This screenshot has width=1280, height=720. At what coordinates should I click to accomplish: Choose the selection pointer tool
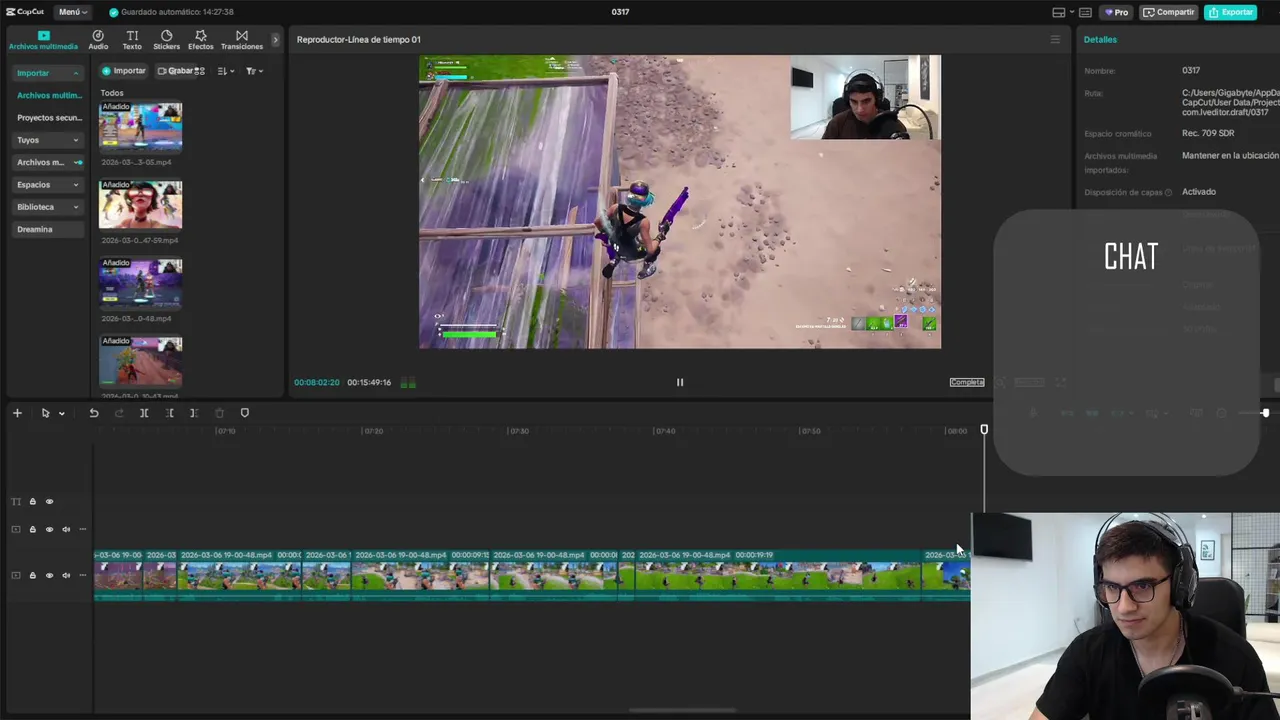[45, 413]
